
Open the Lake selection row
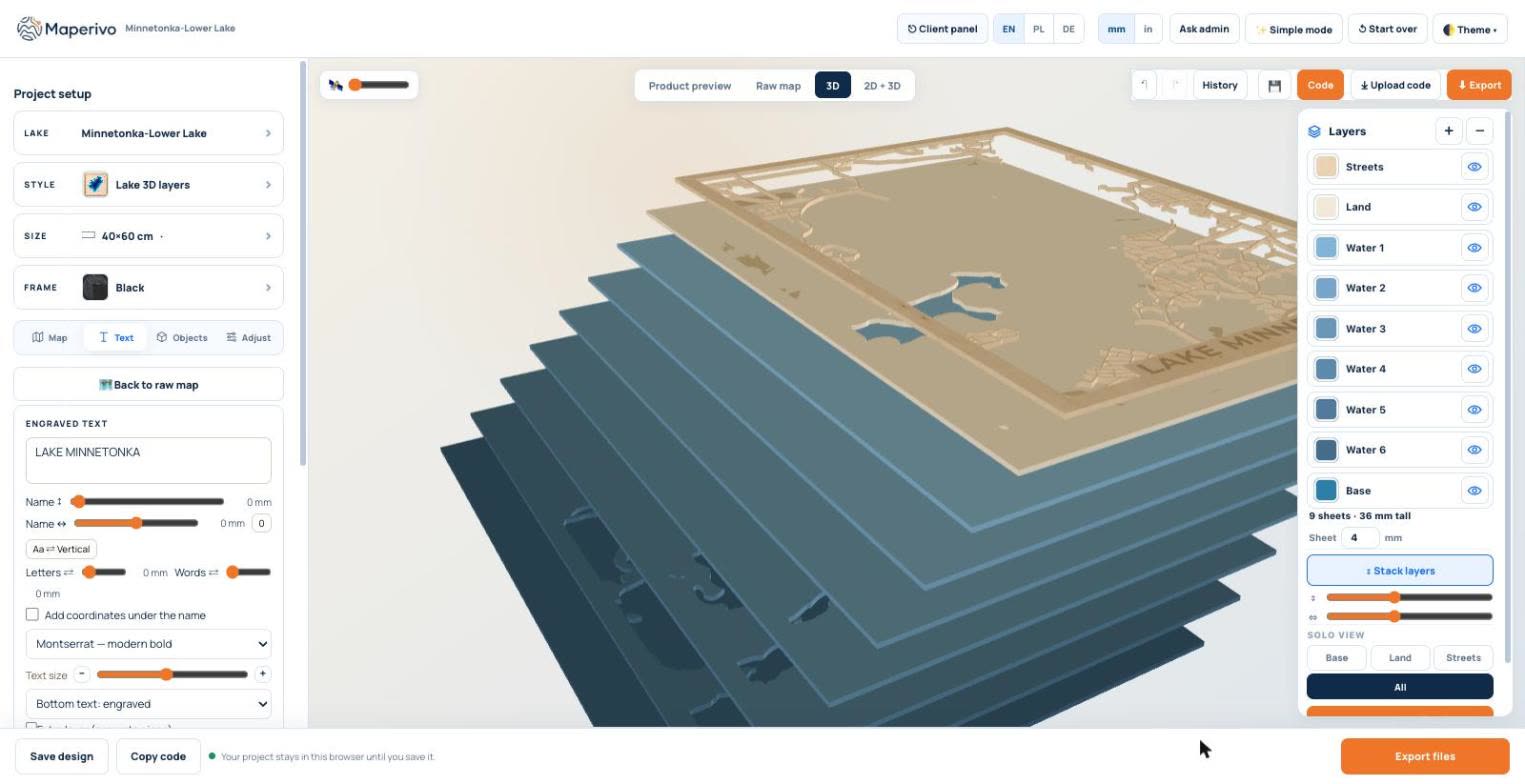pyautogui.click(x=148, y=133)
